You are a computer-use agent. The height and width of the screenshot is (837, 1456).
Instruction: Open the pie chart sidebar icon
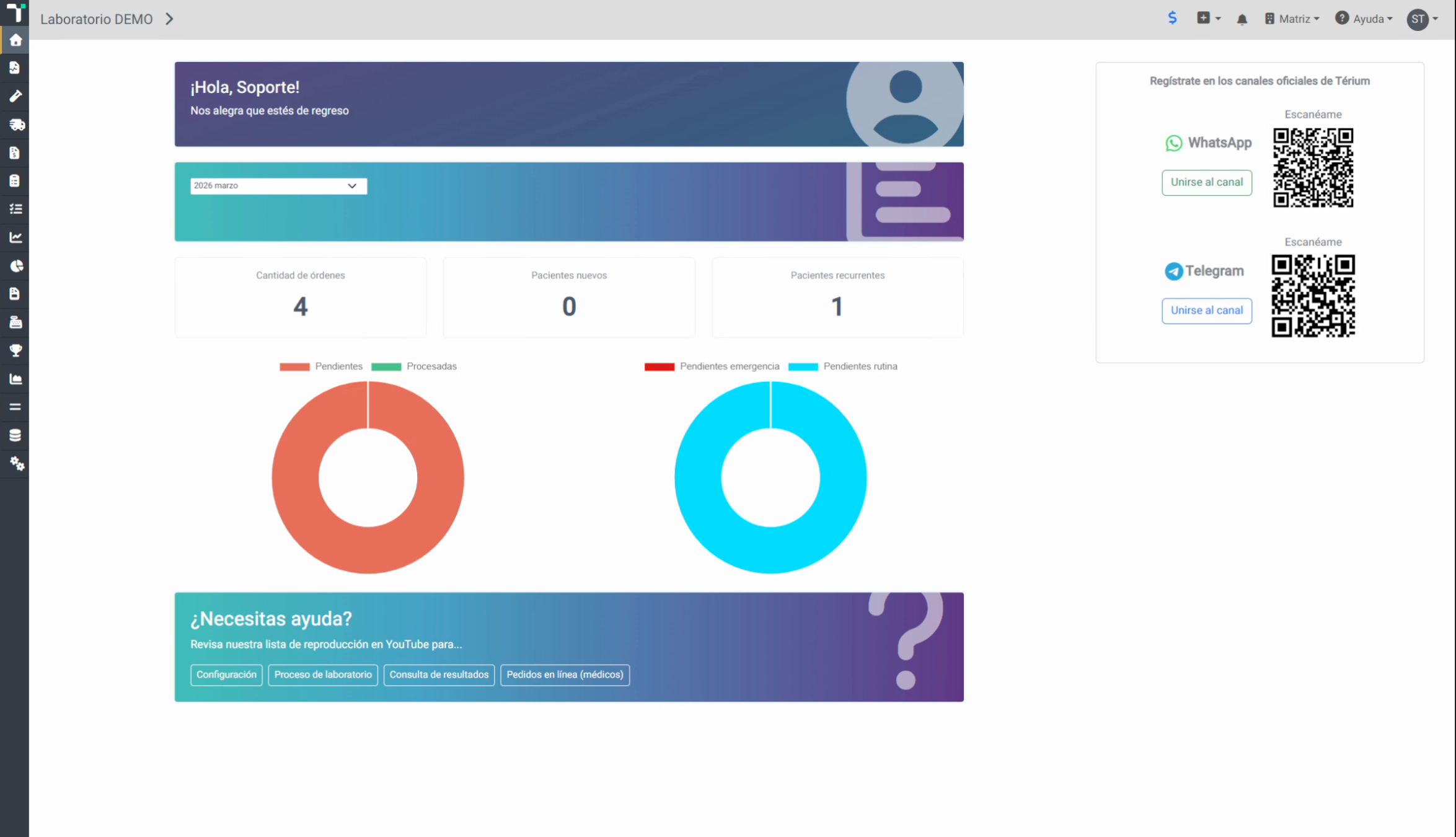click(x=16, y=266)
